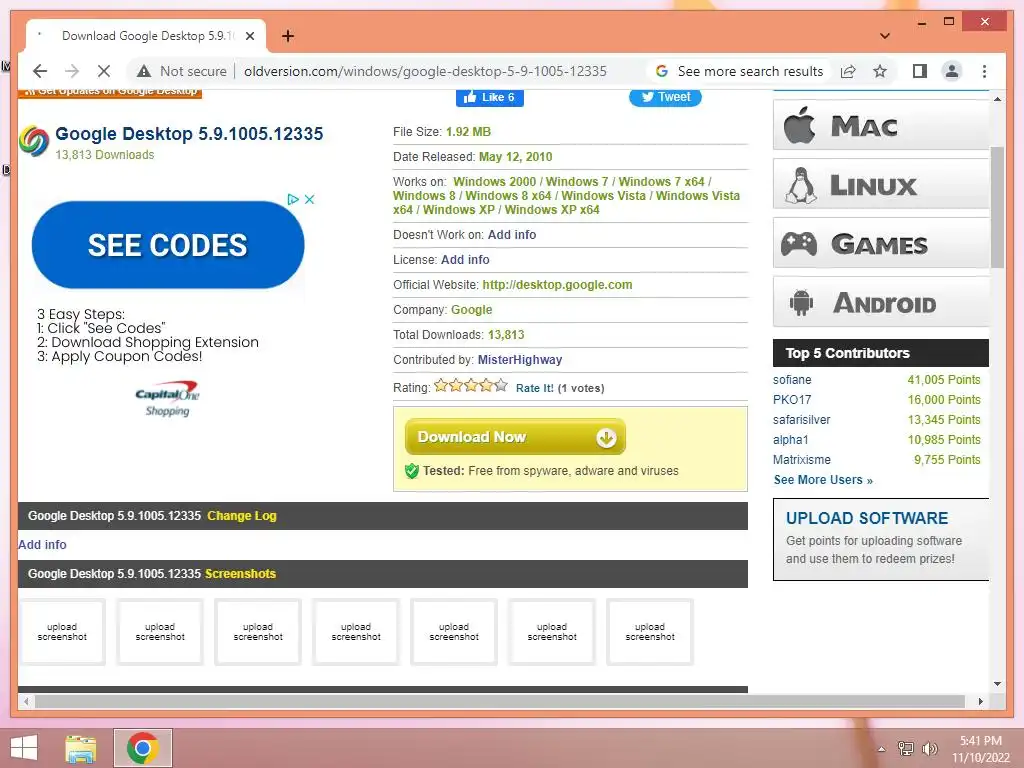This screenshot has width=1024, height=768.
Task: Show hidden tray icons arrow
Action: click(882, 748)
